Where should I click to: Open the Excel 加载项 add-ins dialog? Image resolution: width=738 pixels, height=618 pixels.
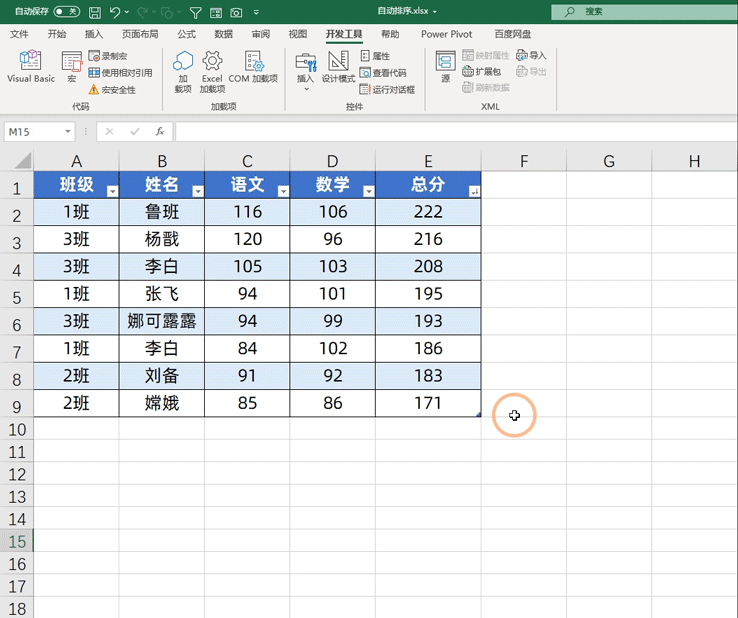point(212,69)
